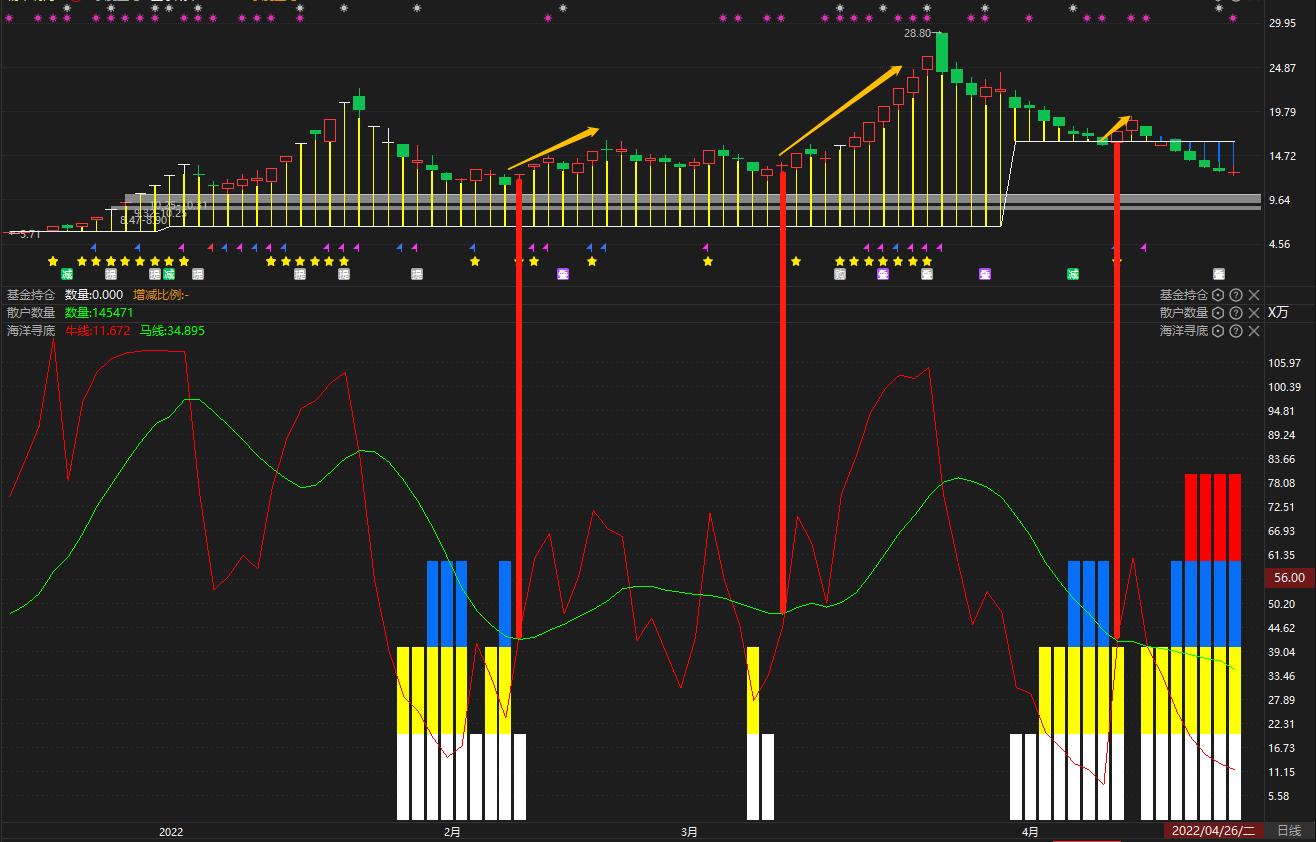Click the purple event marker in February
This screenshot has width=1316, height=842.
click(563, 274)
